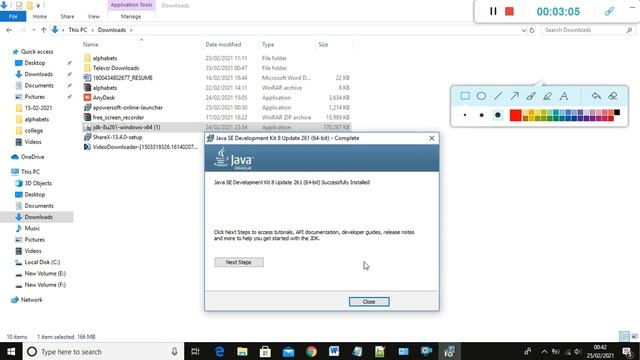Select the free_screen_recorder ZIP archive

pos(118,117)
